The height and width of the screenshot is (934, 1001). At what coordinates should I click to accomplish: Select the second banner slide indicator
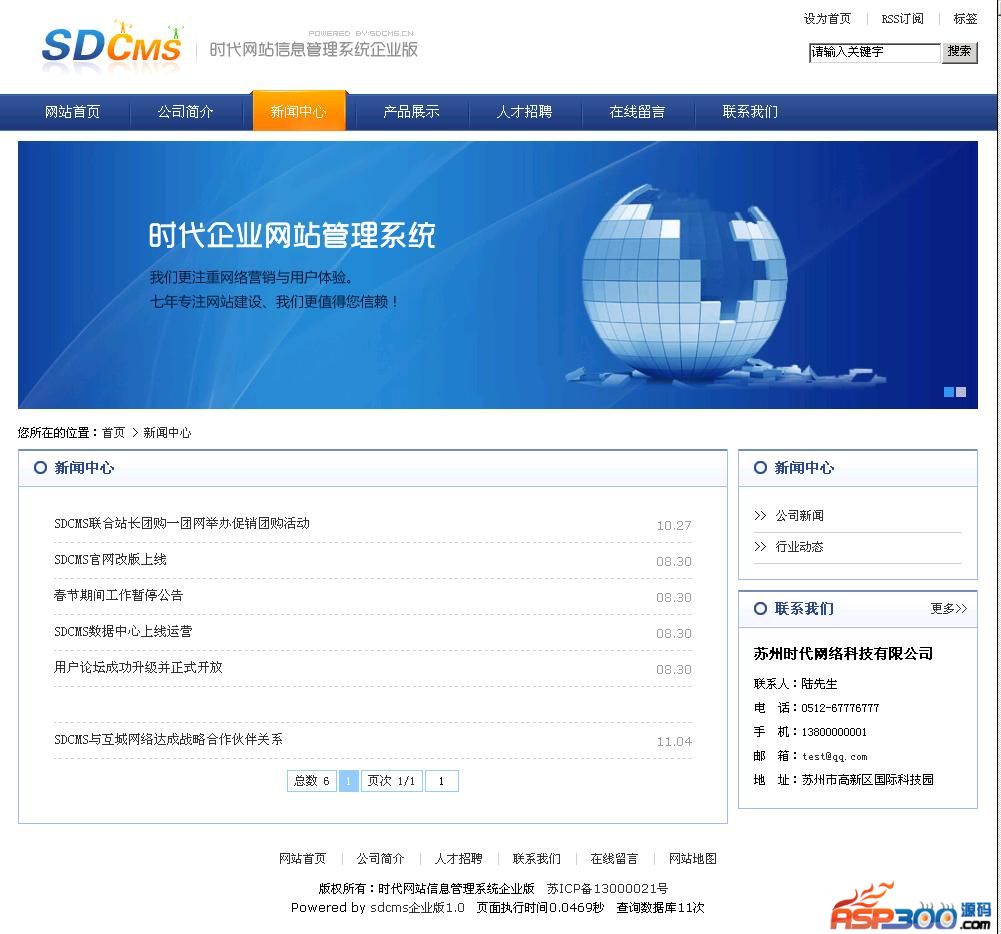click(x=961, y=392)
